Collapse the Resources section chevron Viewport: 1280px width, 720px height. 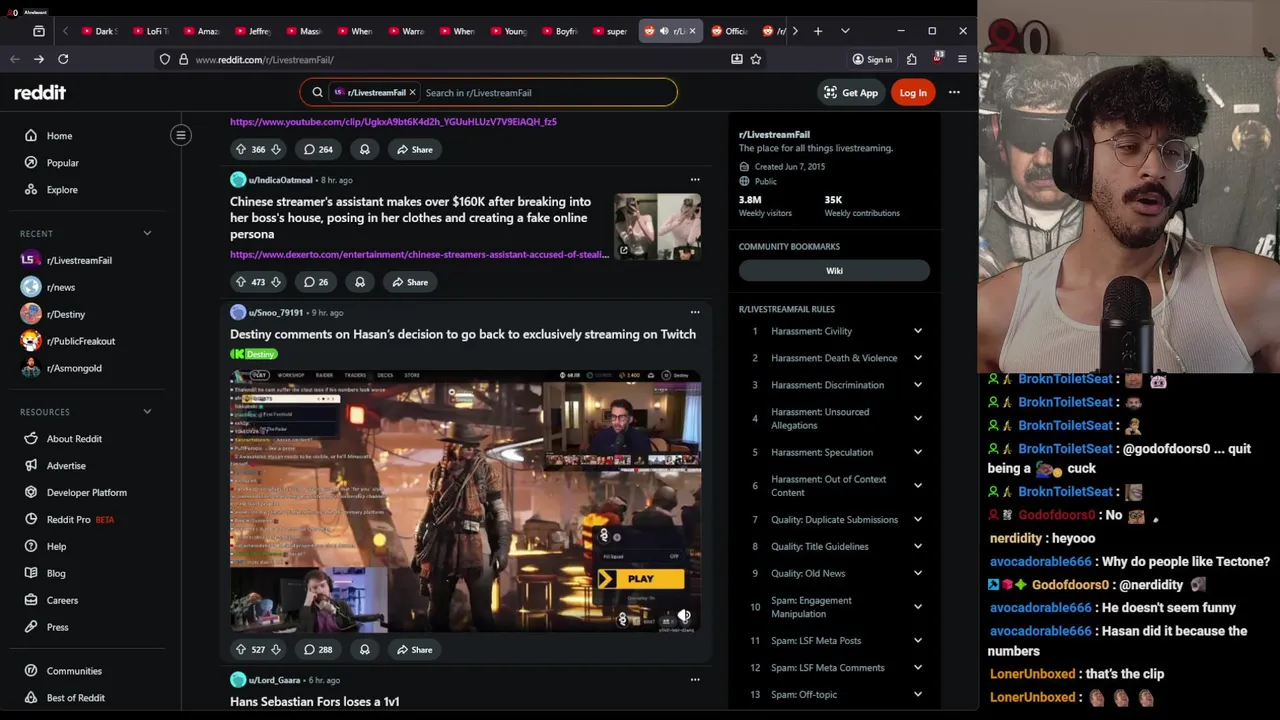147,411
